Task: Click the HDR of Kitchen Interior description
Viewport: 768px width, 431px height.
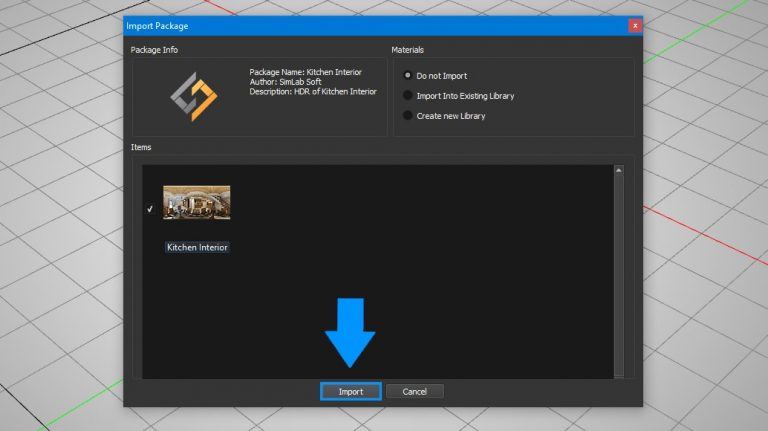Action: point(312,92)
